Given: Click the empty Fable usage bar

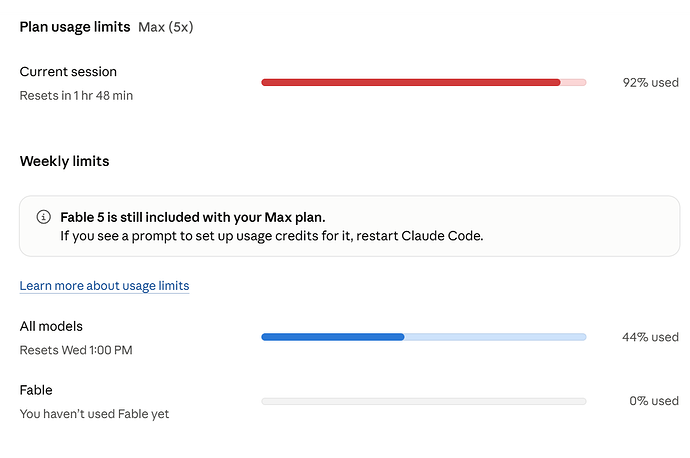Looking at the screenshot, I should tap(424, 401).
